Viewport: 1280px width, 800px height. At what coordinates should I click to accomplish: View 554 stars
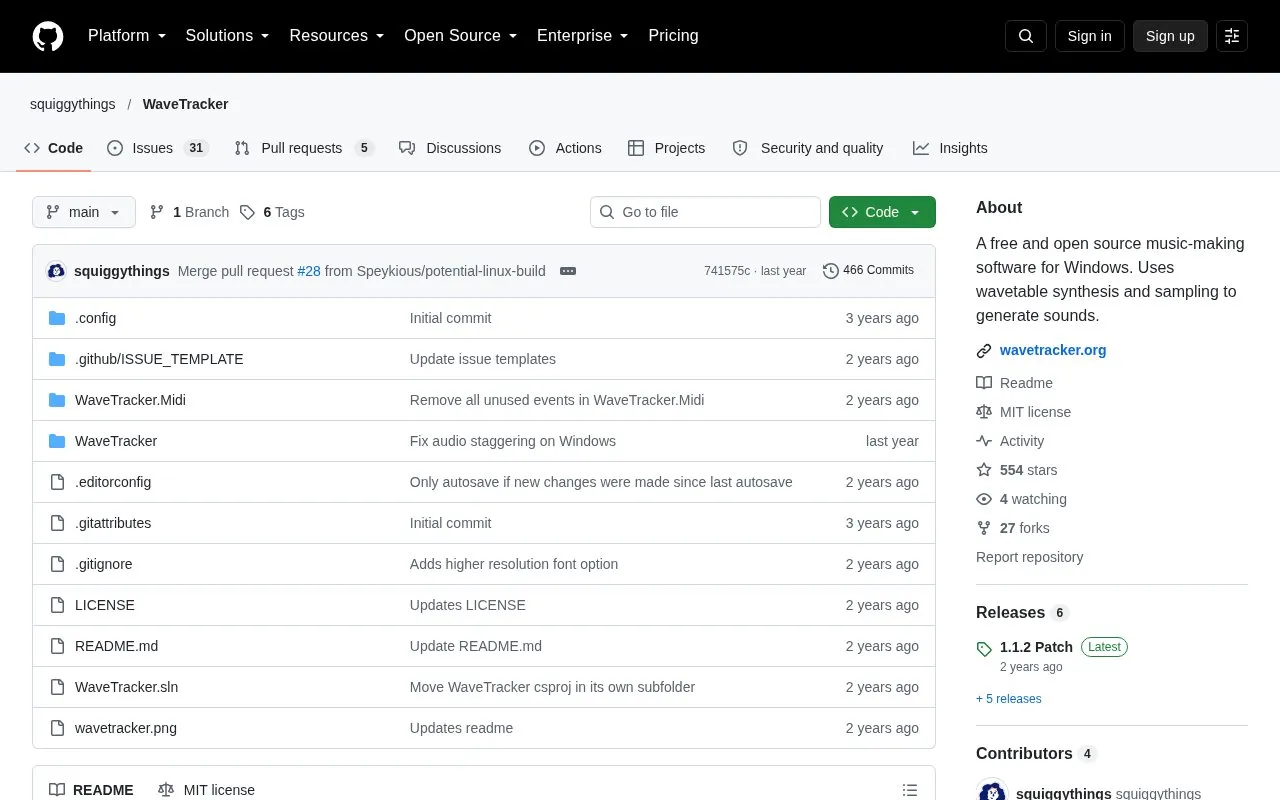click(x=1016, y=470)
